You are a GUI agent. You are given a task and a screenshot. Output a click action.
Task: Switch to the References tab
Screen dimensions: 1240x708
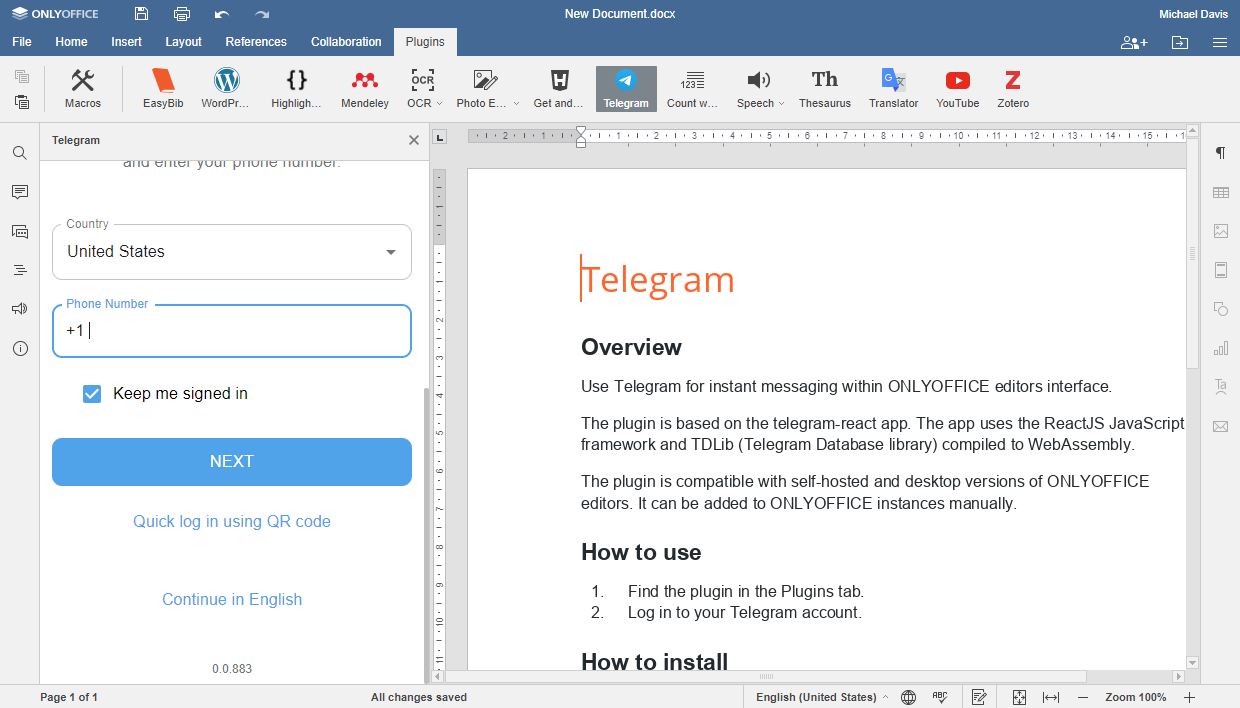pos(256,42)
